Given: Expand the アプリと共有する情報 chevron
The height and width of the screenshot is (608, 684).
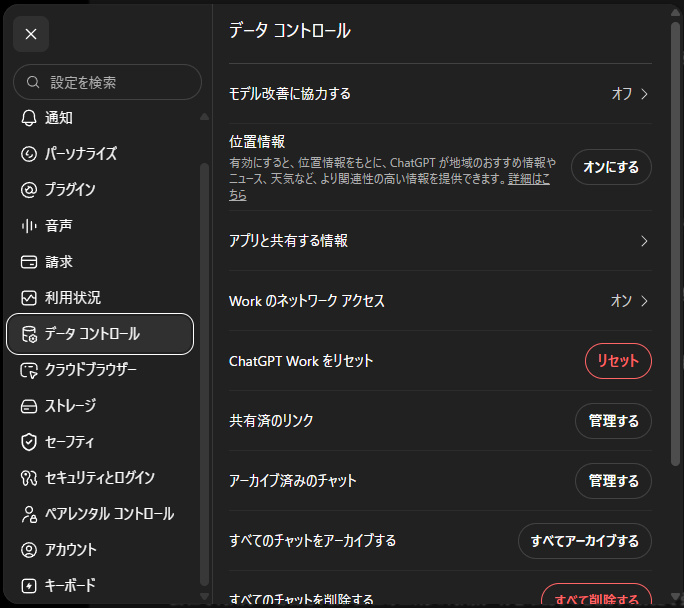Looking at the screenshot, I should click(x=644, y=241).
